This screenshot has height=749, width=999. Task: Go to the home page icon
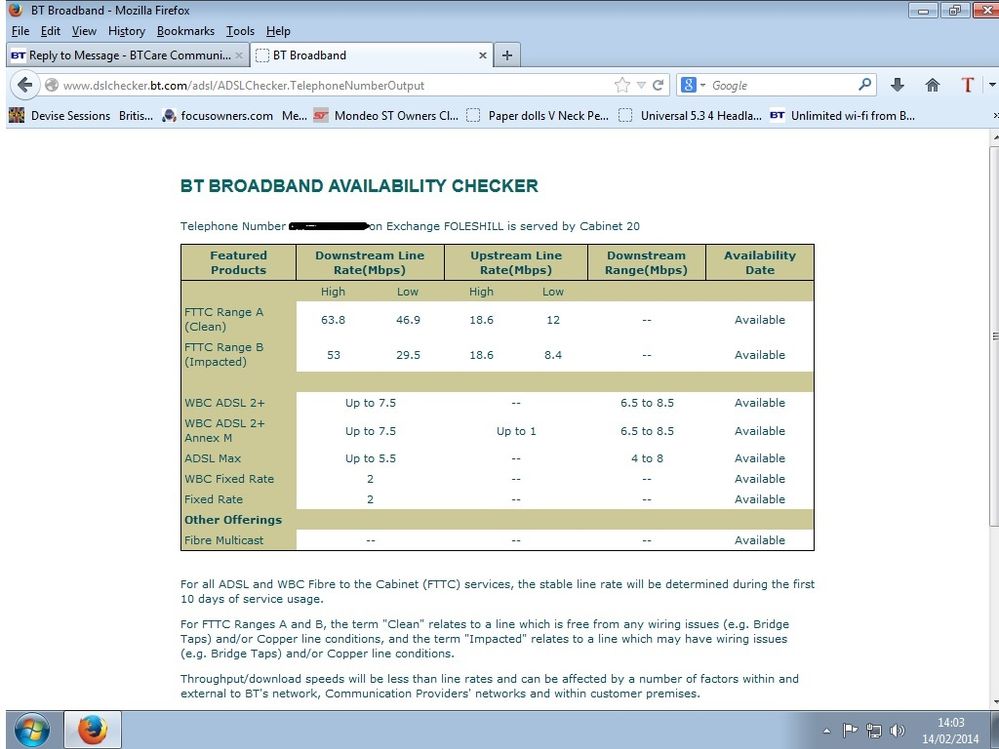[x=932, y=85]
